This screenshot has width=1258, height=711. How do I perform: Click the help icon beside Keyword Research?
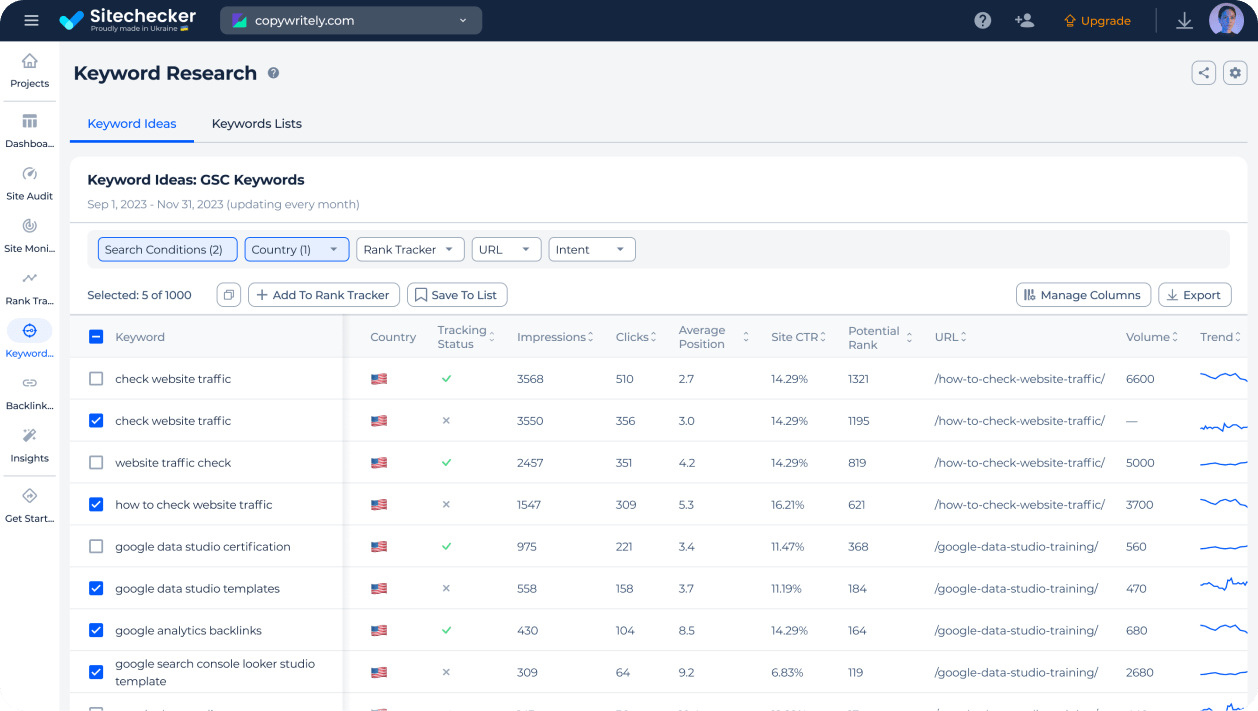pos(273,73)
